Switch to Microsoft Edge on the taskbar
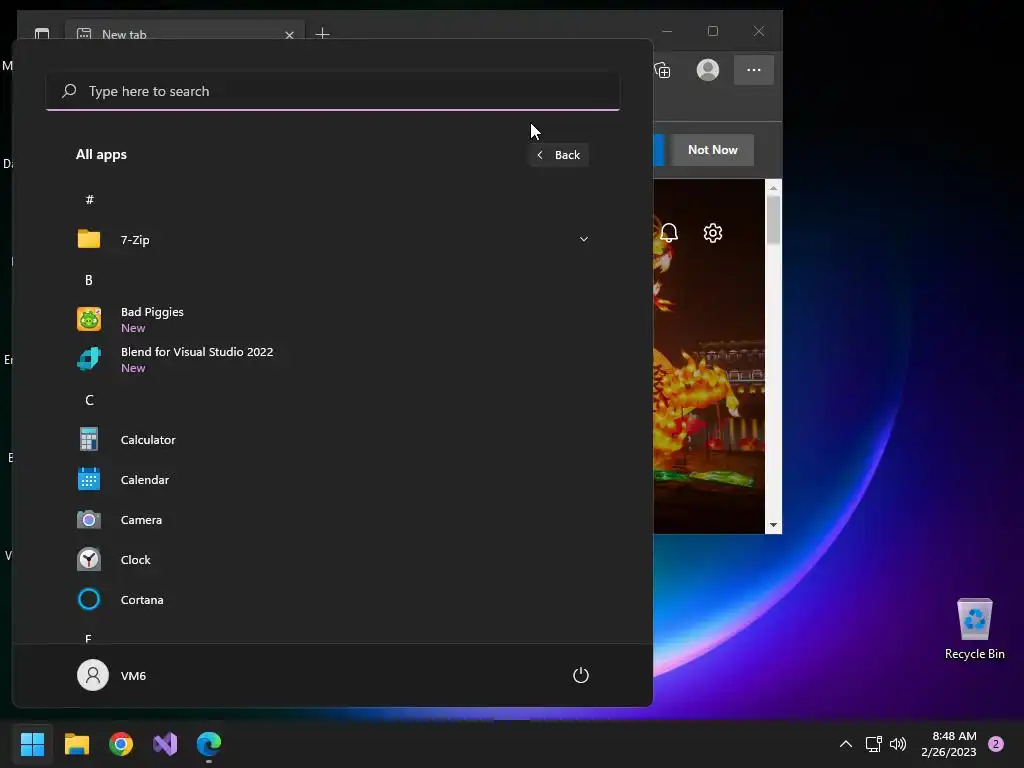1024x768 pixels. tap(209, 743)
